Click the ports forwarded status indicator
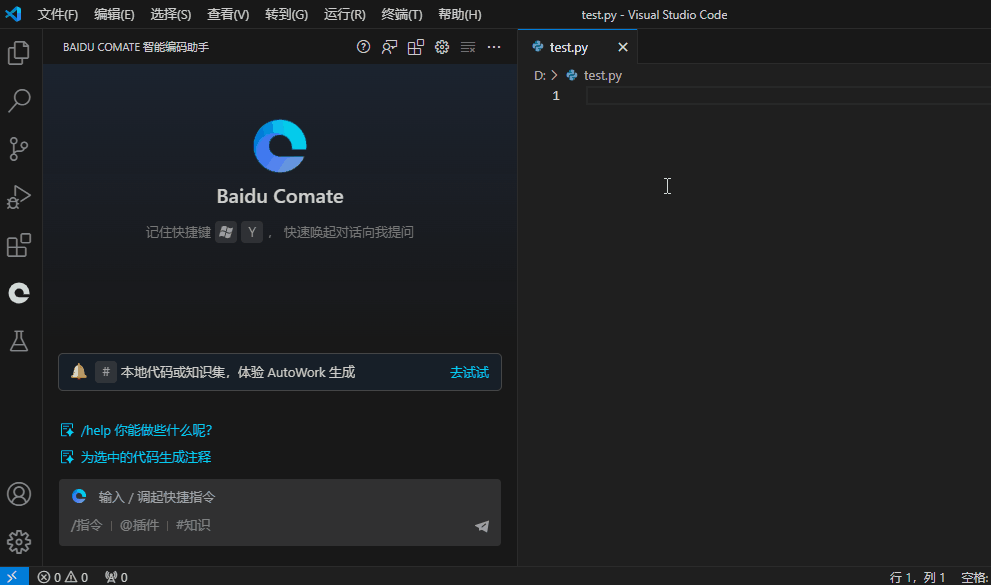Screen dimensions: 991x585 tap(116, 577)
